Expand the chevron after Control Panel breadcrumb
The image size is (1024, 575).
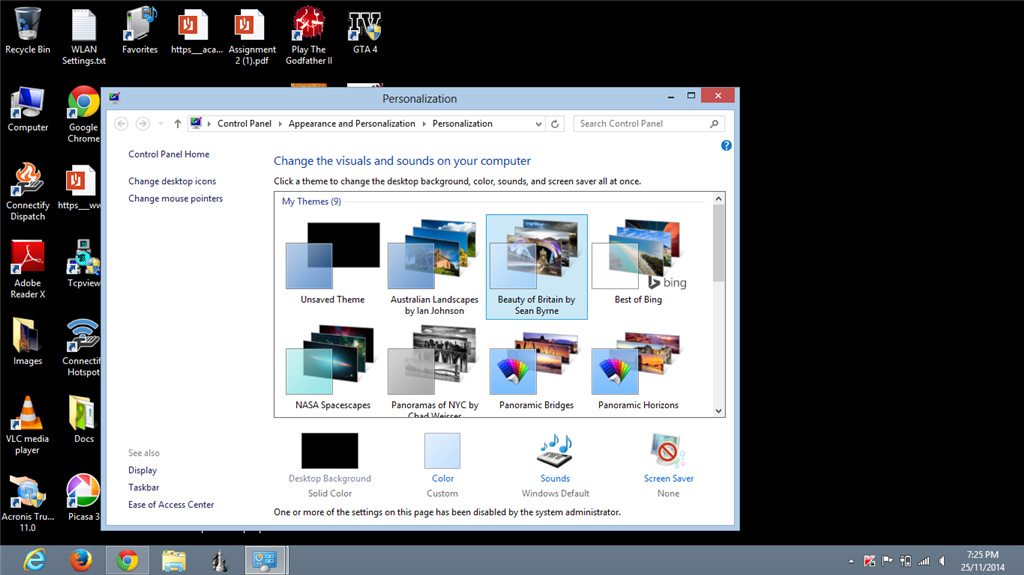tap(280, 123)
